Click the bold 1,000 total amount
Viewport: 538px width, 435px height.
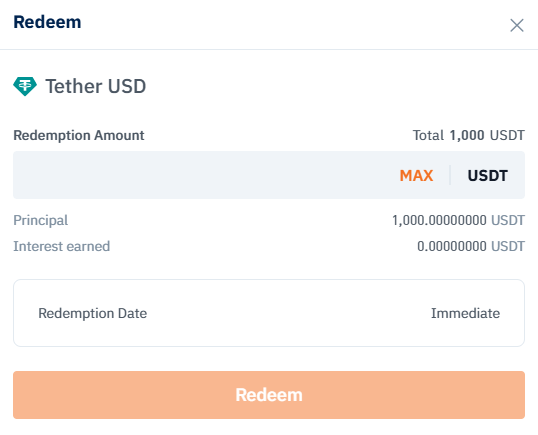coord(467,136)
